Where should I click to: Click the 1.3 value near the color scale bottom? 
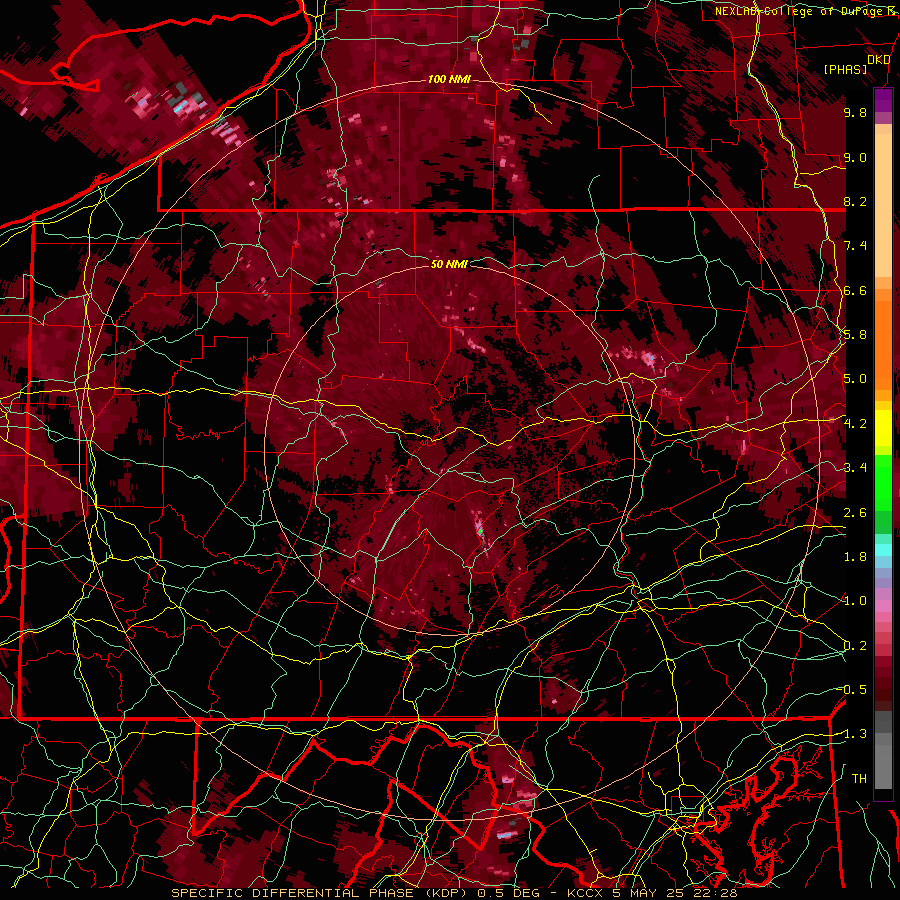(855, 734)
